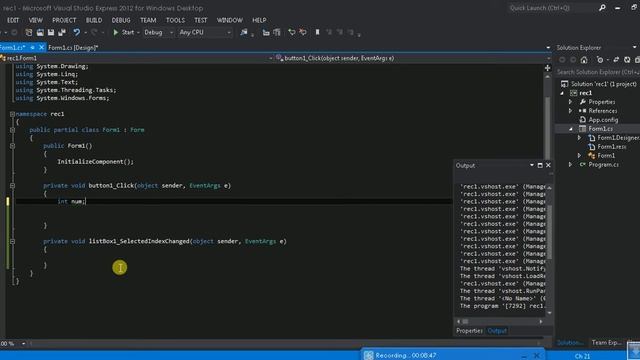
Task: Click the Output panel horizontal scrollbar thumb
Action: pyautogui.click(x=465, y=322)
